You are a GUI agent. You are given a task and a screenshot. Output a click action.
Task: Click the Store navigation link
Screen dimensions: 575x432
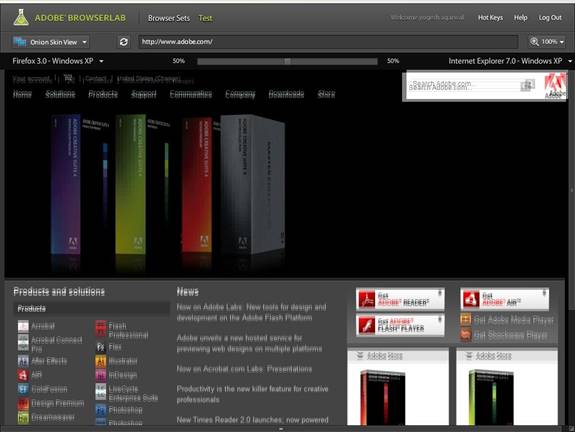[326, 94]
